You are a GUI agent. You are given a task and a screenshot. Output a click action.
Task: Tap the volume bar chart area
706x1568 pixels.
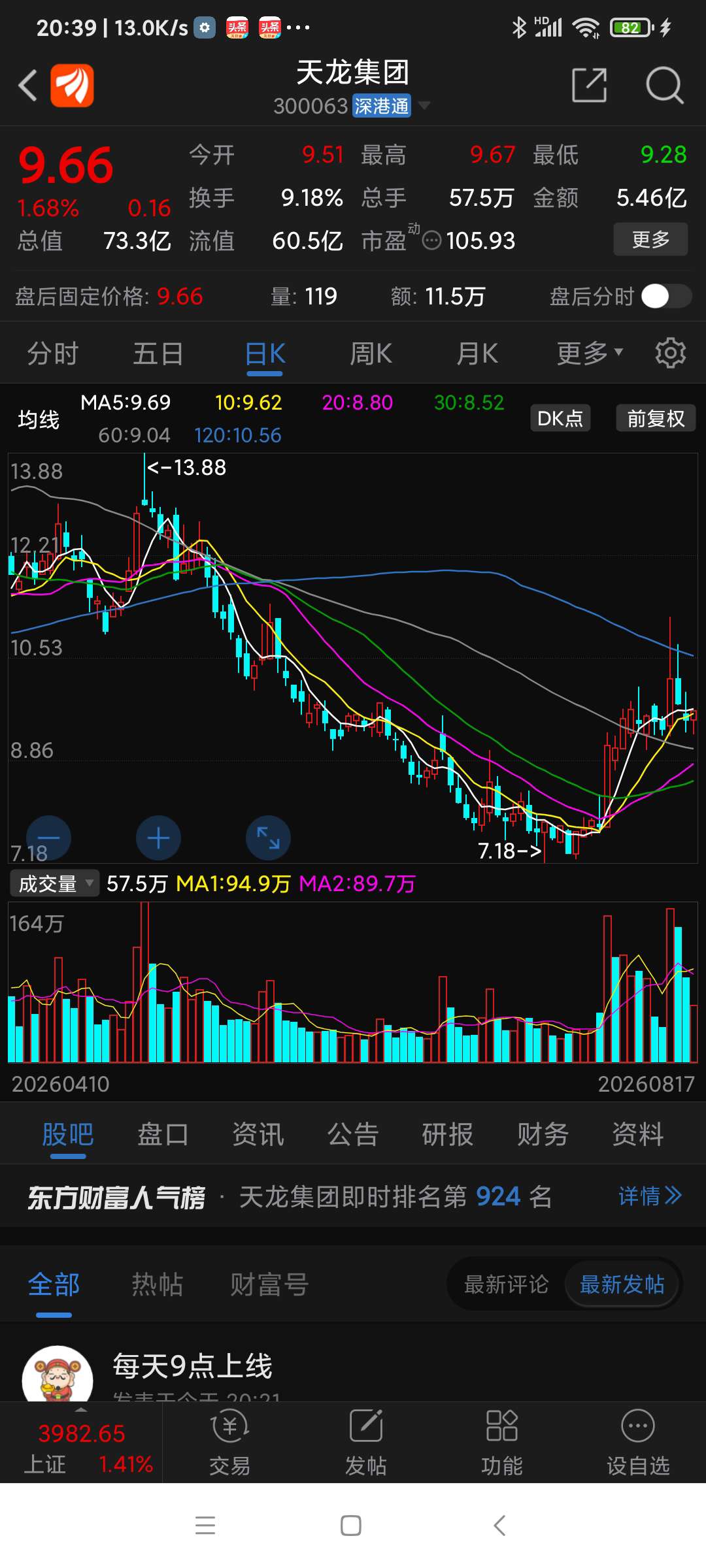(x=353, y=982)
